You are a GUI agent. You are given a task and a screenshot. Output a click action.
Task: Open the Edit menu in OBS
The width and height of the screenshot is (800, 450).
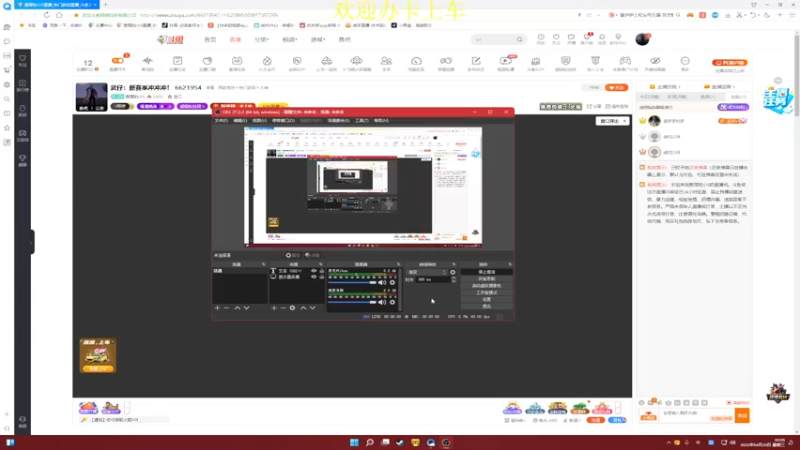pos(240,120)
